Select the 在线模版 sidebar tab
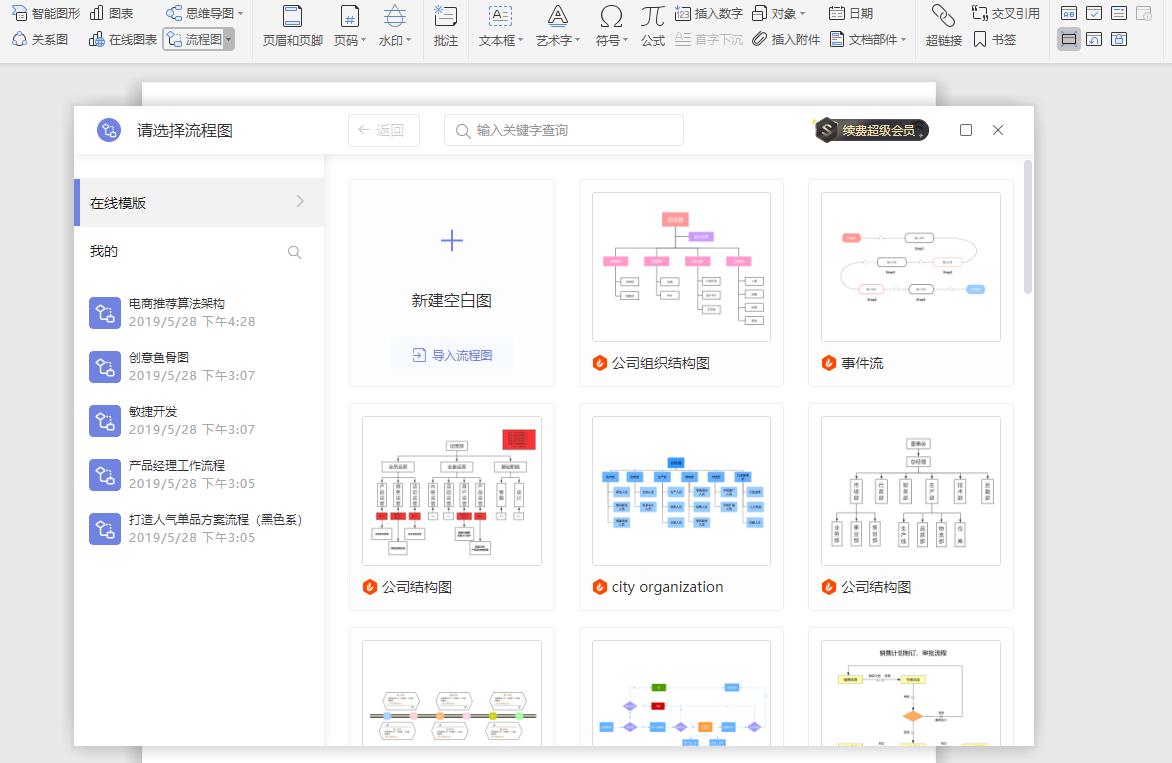Image resolution: width=1172 pixels, height=763 pixels. click(x=200, y=203)
